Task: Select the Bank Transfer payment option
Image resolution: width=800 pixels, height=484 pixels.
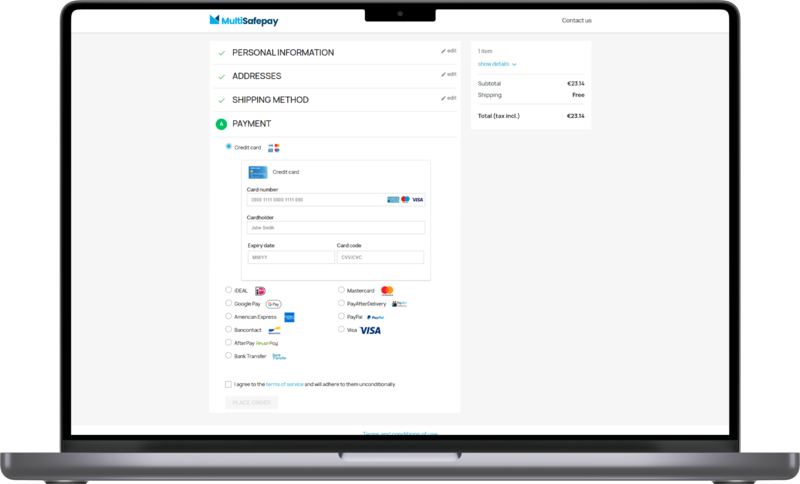Action: 229,355
